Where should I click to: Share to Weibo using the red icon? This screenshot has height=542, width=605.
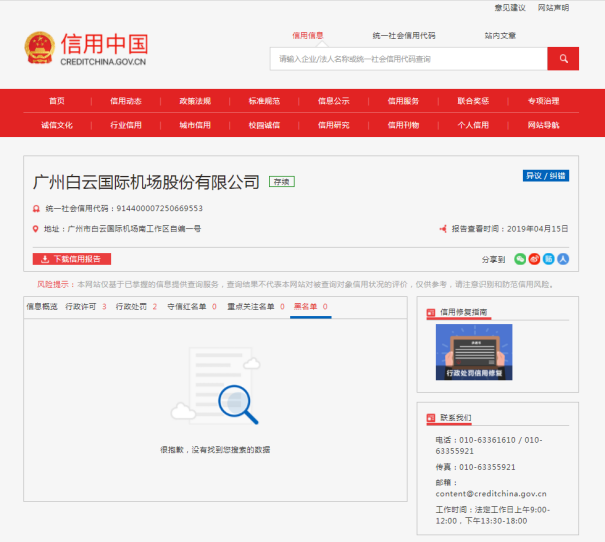(534, 259)
